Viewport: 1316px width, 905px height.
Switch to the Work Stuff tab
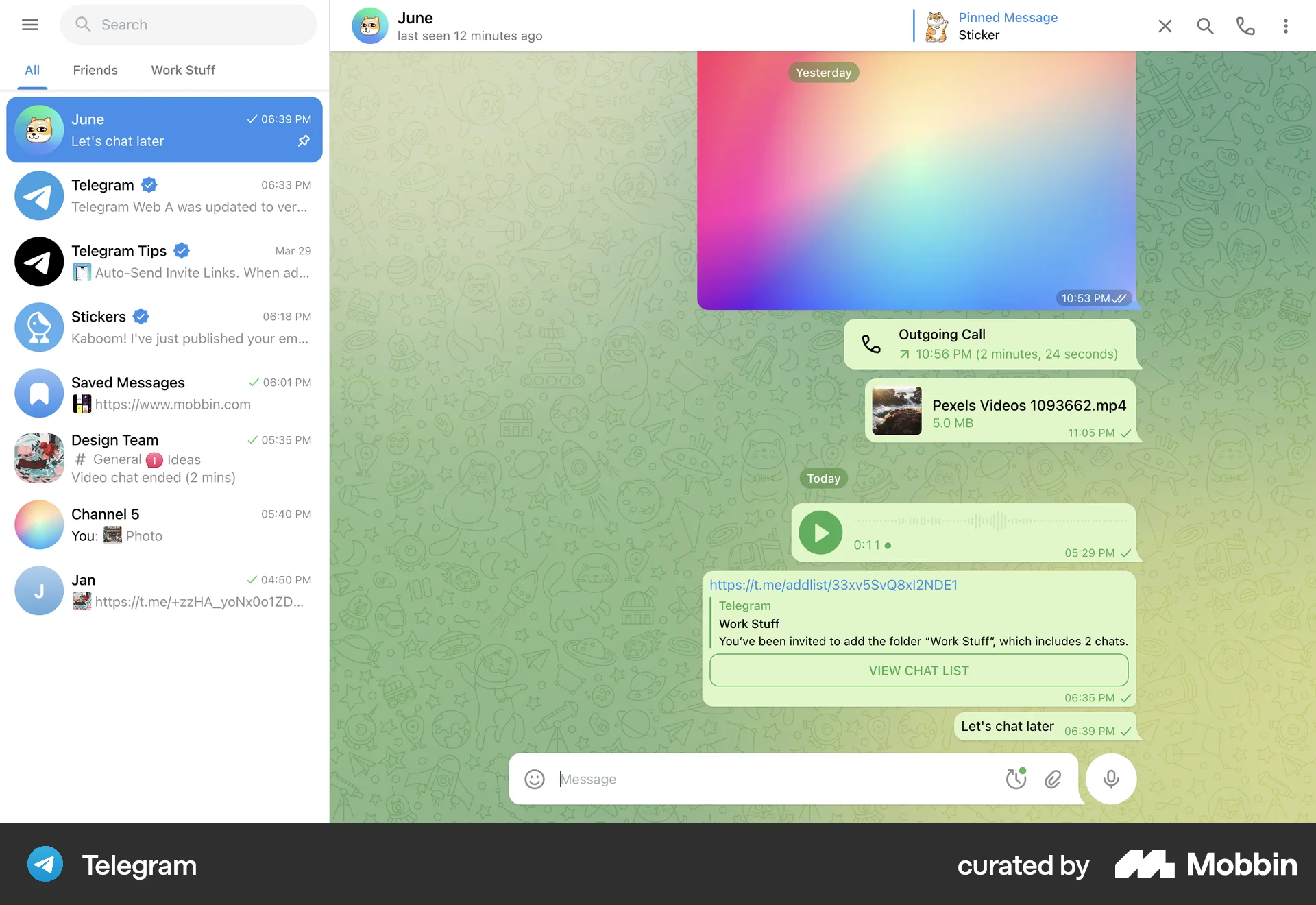click(182, 70)
